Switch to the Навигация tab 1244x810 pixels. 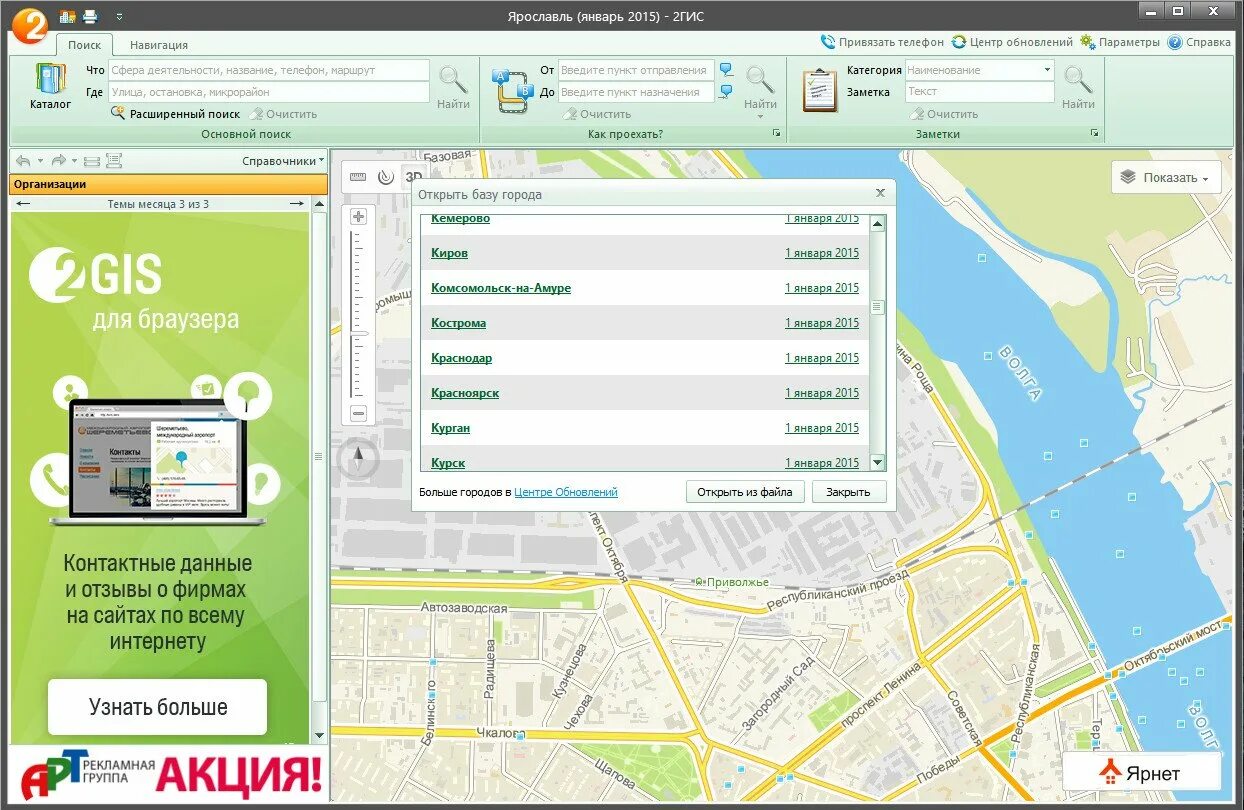pyautogui.click(x=158, y=45)
